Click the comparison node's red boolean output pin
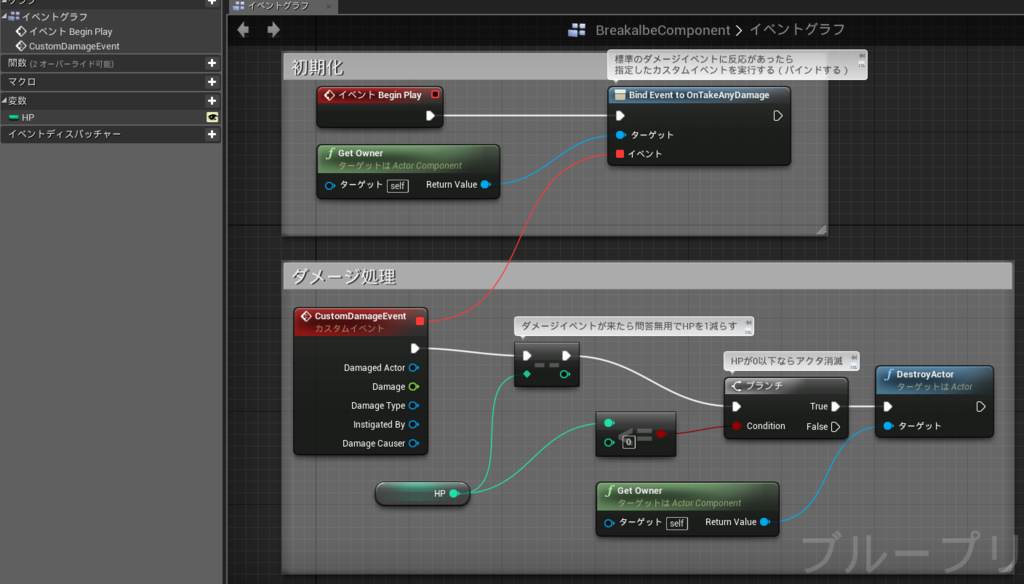1024x584 pixels. 661,433
